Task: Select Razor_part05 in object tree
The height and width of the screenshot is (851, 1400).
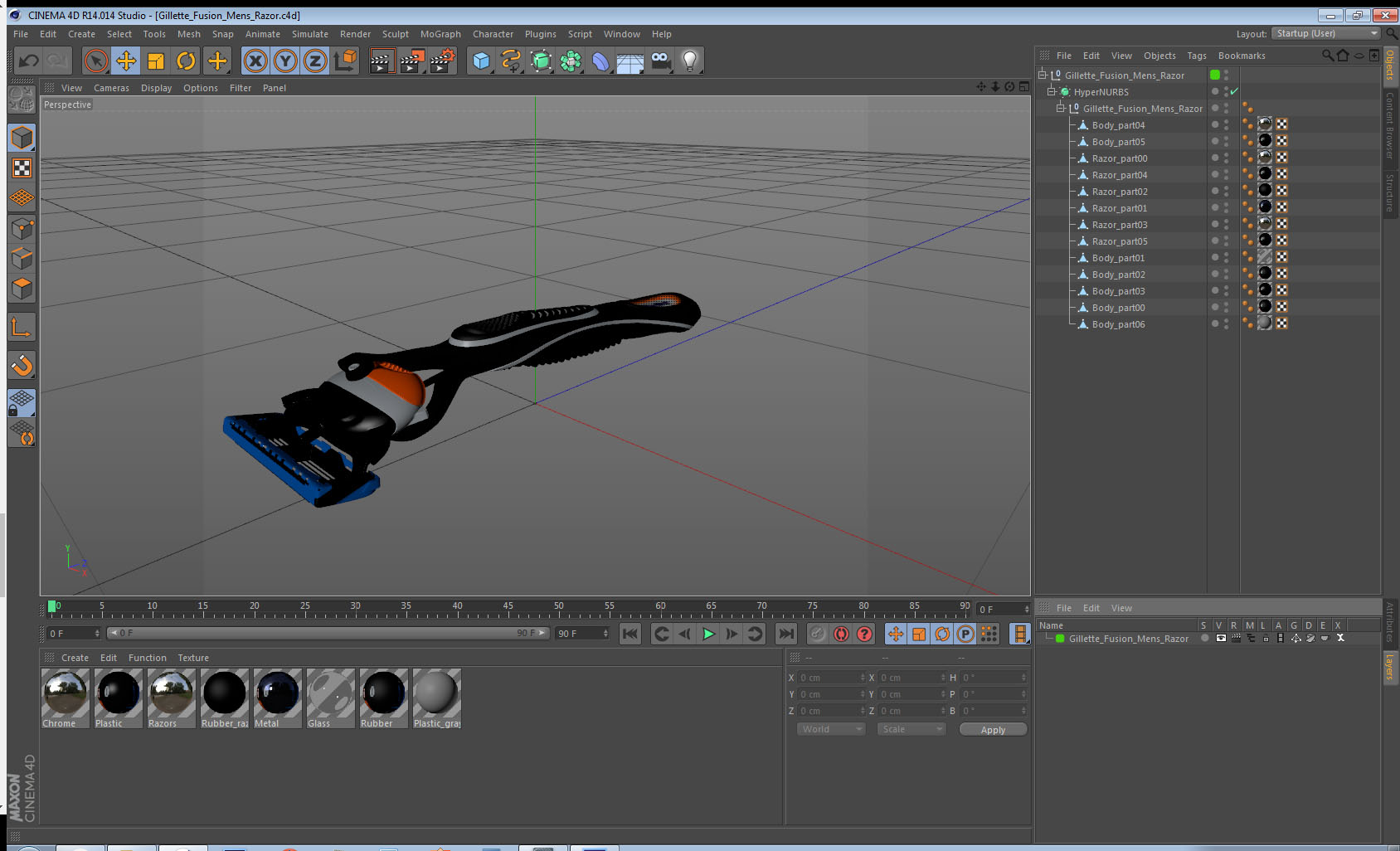Action: (x=1120, y=241)
